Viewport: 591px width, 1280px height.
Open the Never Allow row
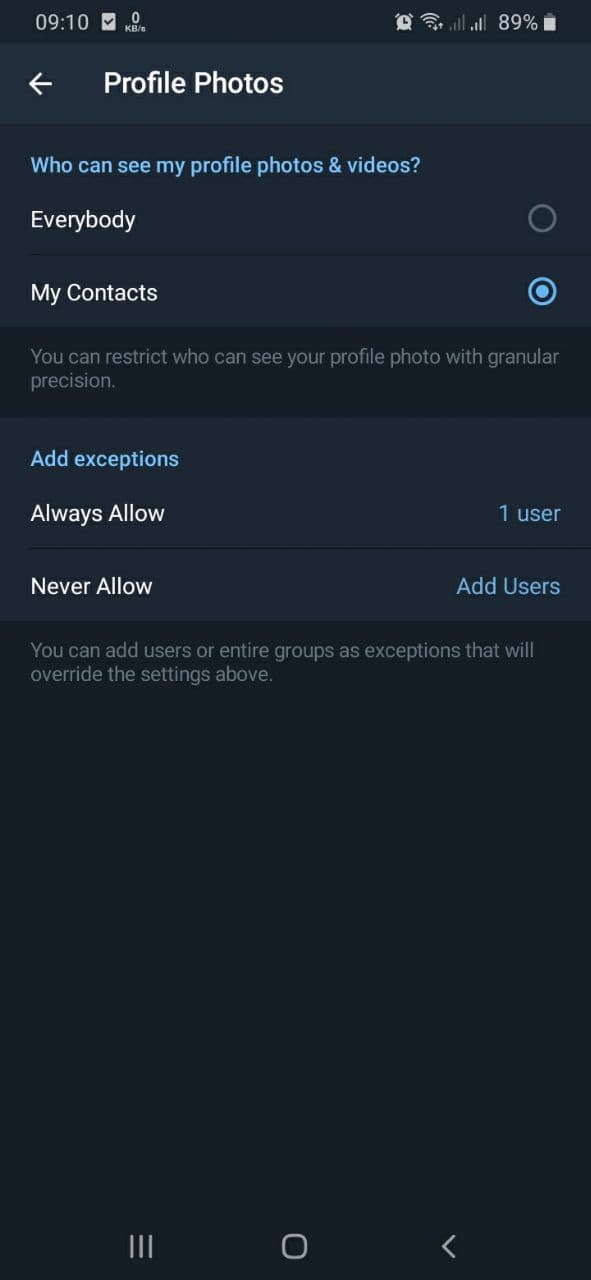295,586
